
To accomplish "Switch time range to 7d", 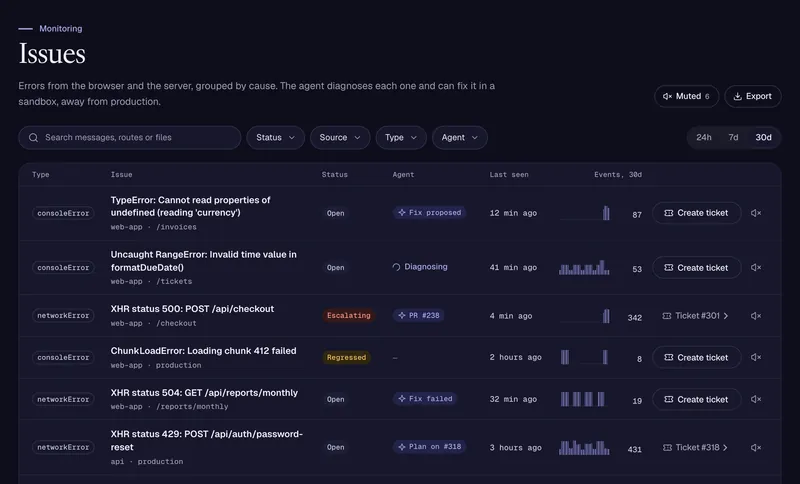I will tap(733, 138).
